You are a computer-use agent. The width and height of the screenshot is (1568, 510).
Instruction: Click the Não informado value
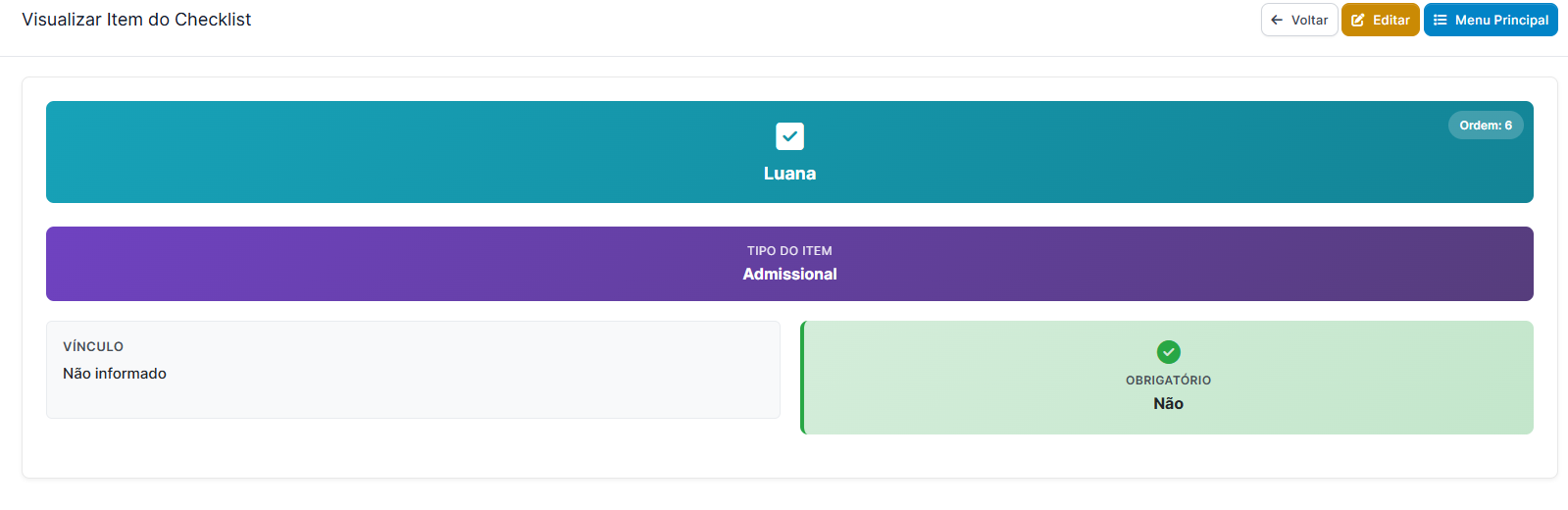tap(115, 374)
